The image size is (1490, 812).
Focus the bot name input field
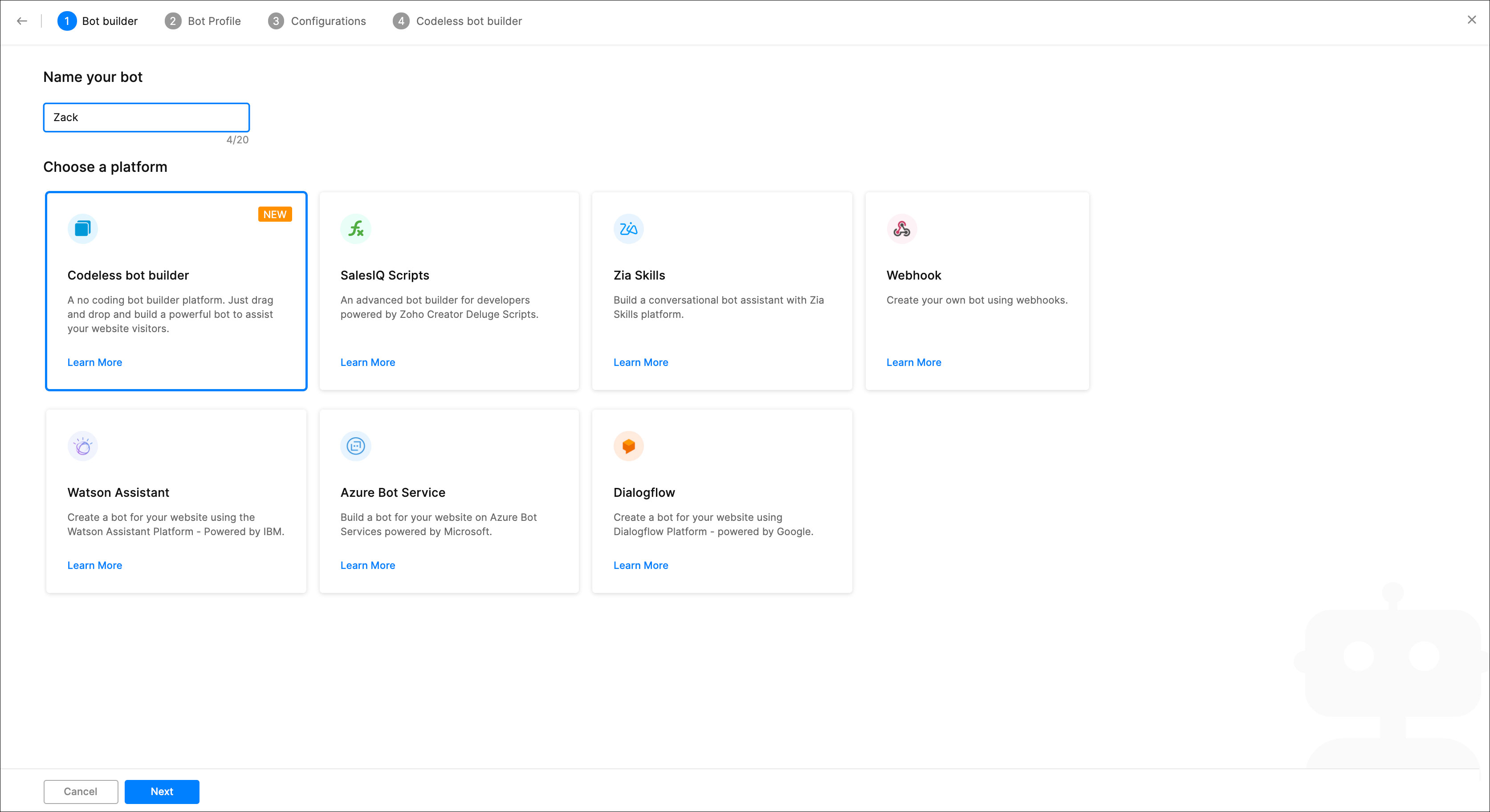pos(147,118)
